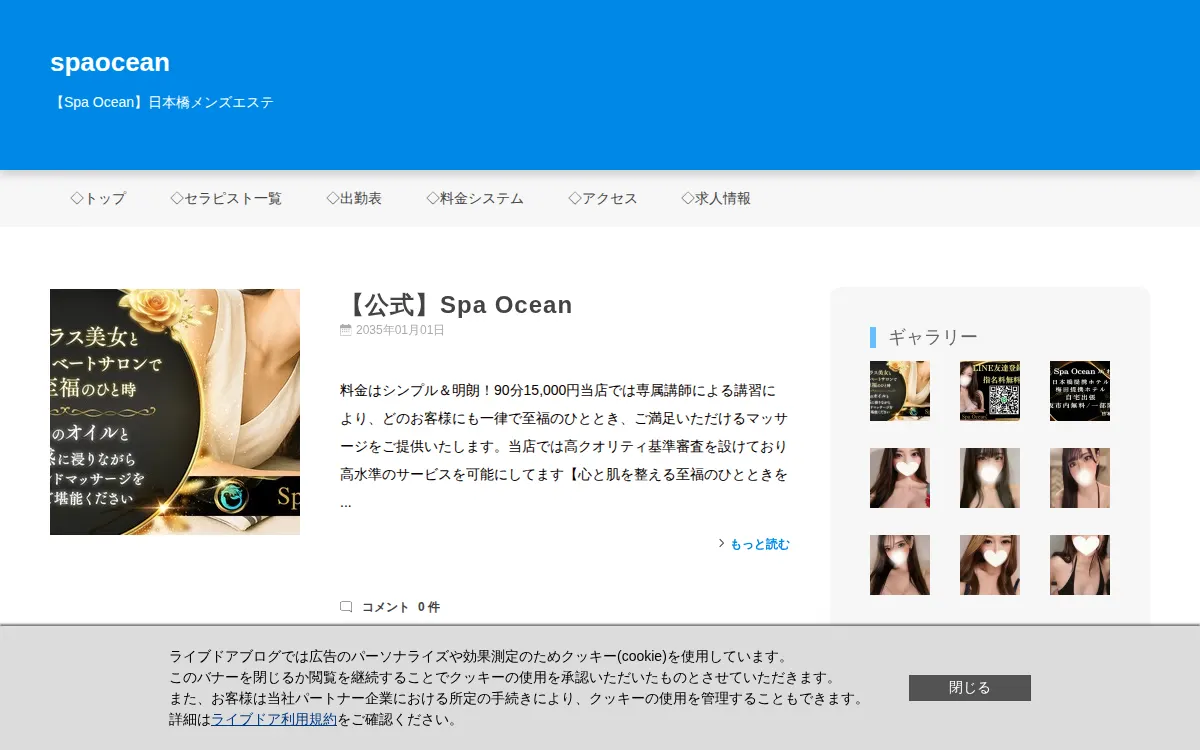Open the コメント 0件 link
The image size is (1200, 750).
pyautogui.click(x=401, y=607)
